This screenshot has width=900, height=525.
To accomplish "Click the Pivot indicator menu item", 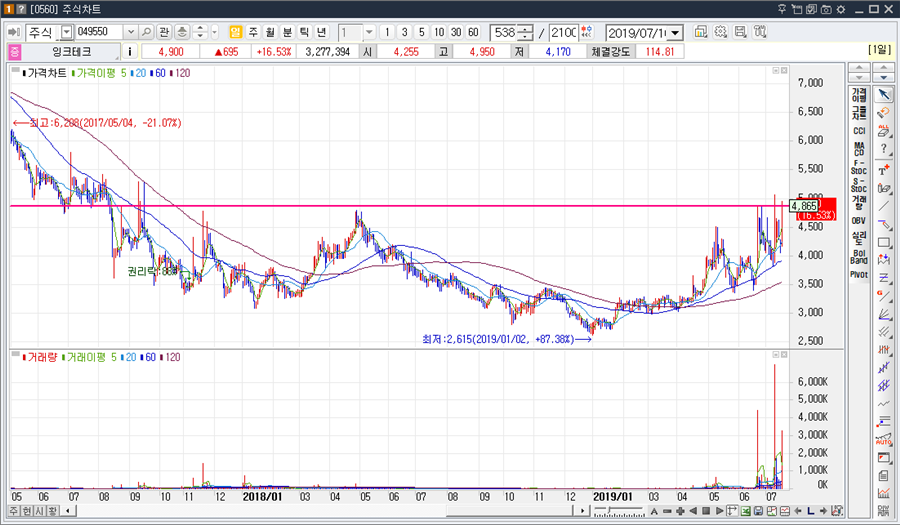I will point(859,275).
